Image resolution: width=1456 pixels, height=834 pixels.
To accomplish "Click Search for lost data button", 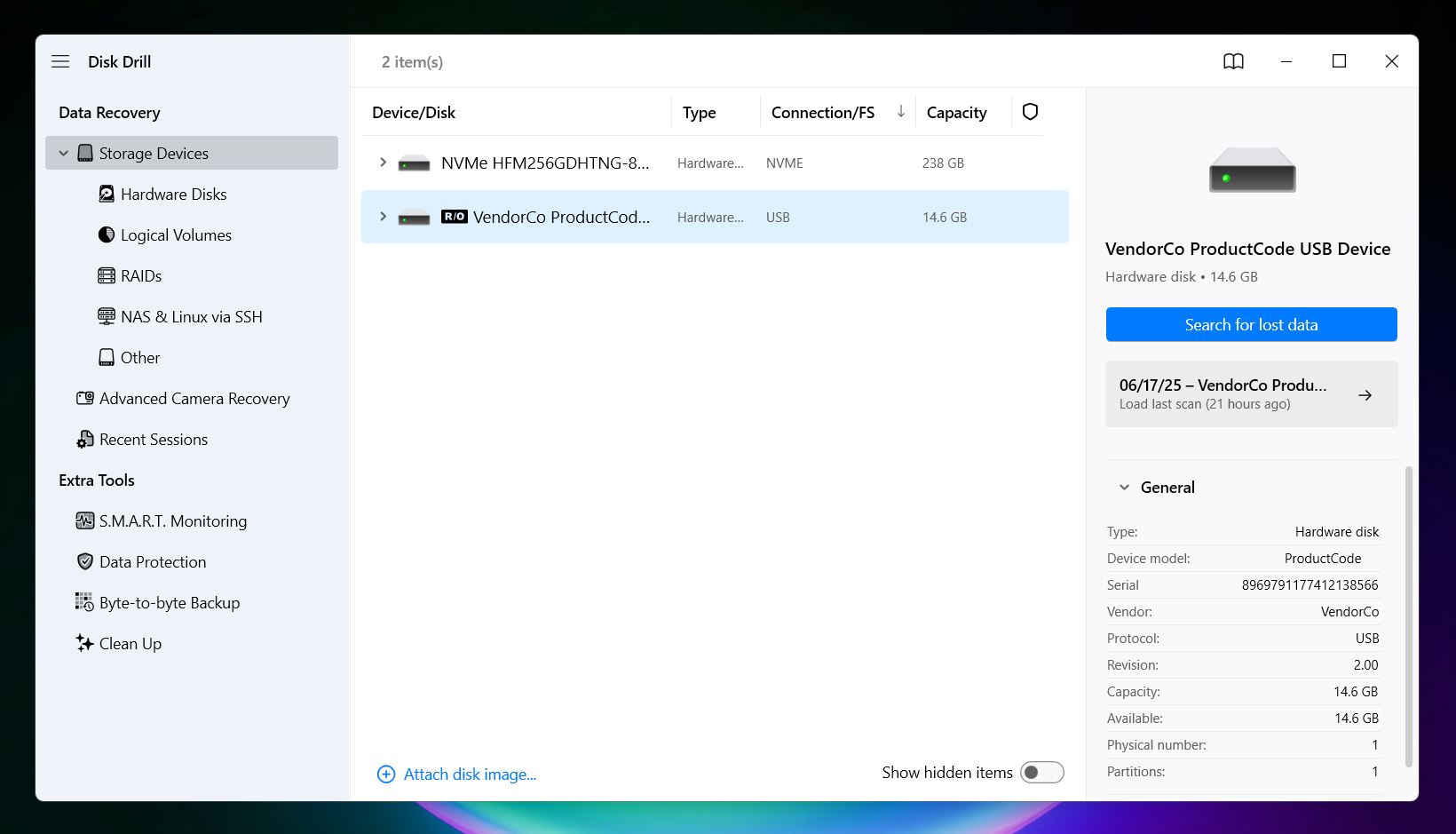I will click(1251, 324).
